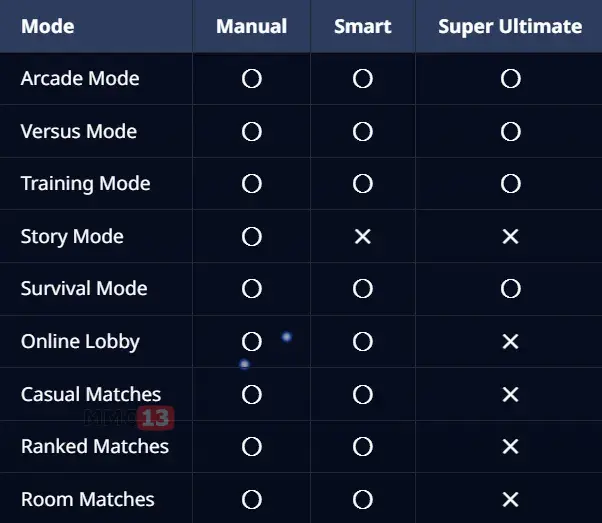Click the Room Matches cross under Super Ultimate

coord(510,499)
